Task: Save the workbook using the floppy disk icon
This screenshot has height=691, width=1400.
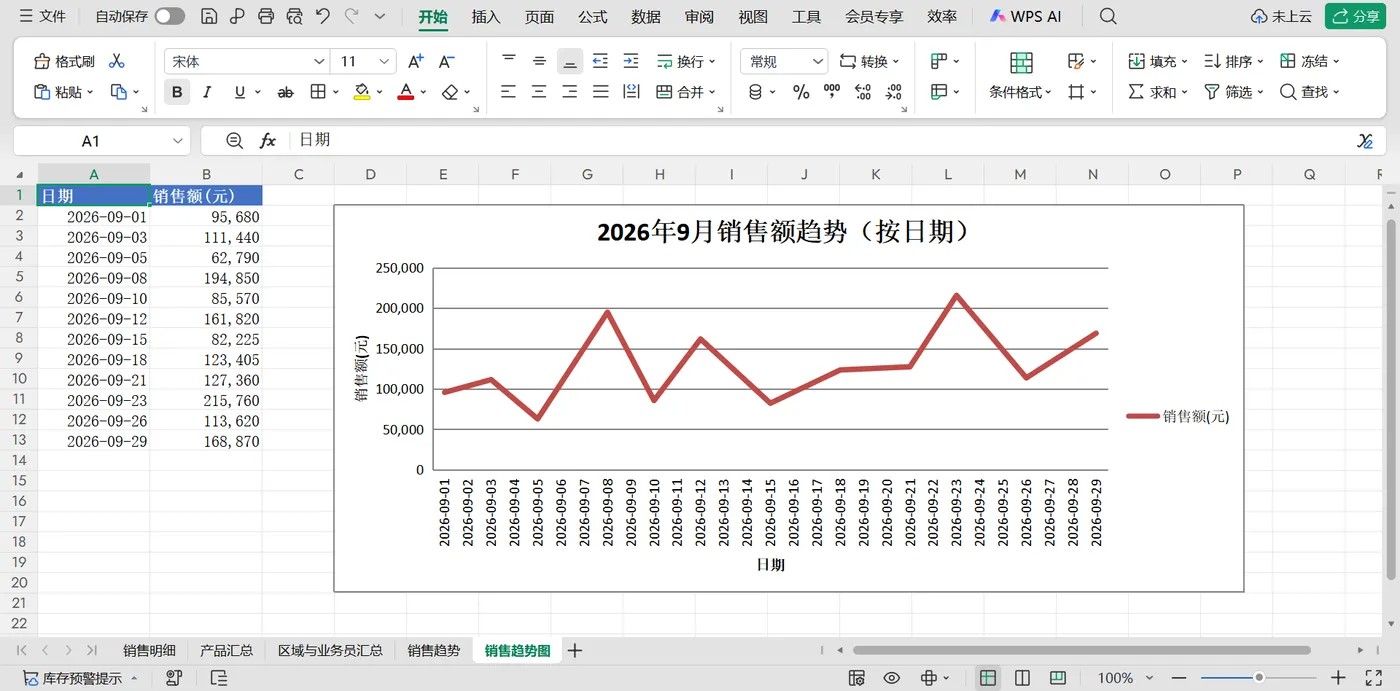Action: pos(209,16)
